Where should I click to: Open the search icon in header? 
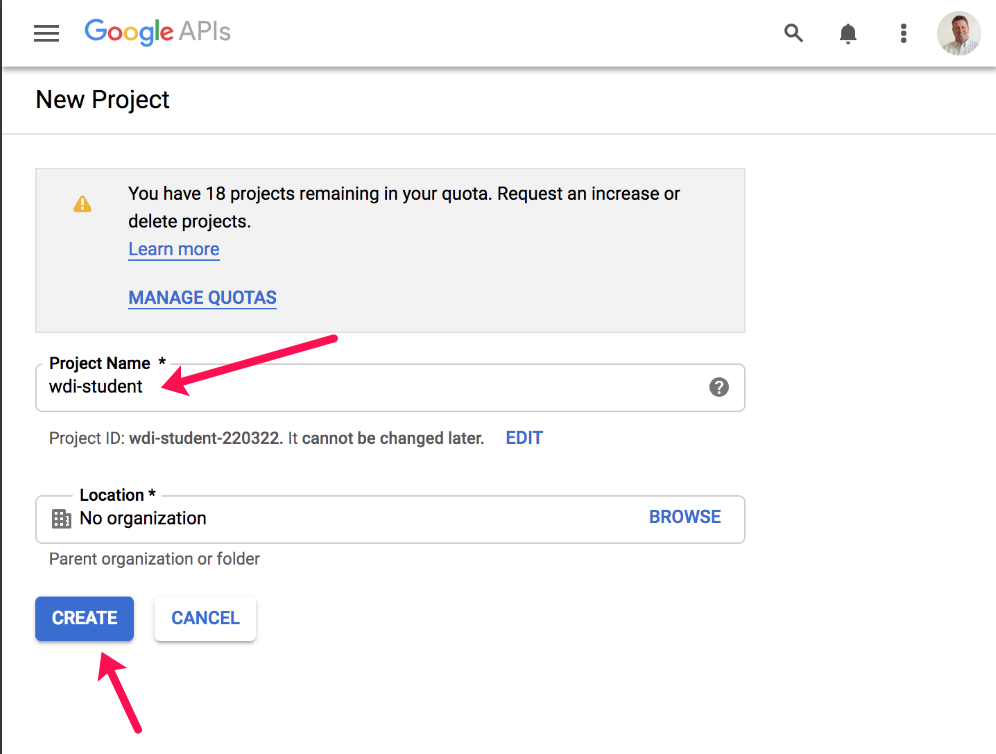click(x=793, y=33)
